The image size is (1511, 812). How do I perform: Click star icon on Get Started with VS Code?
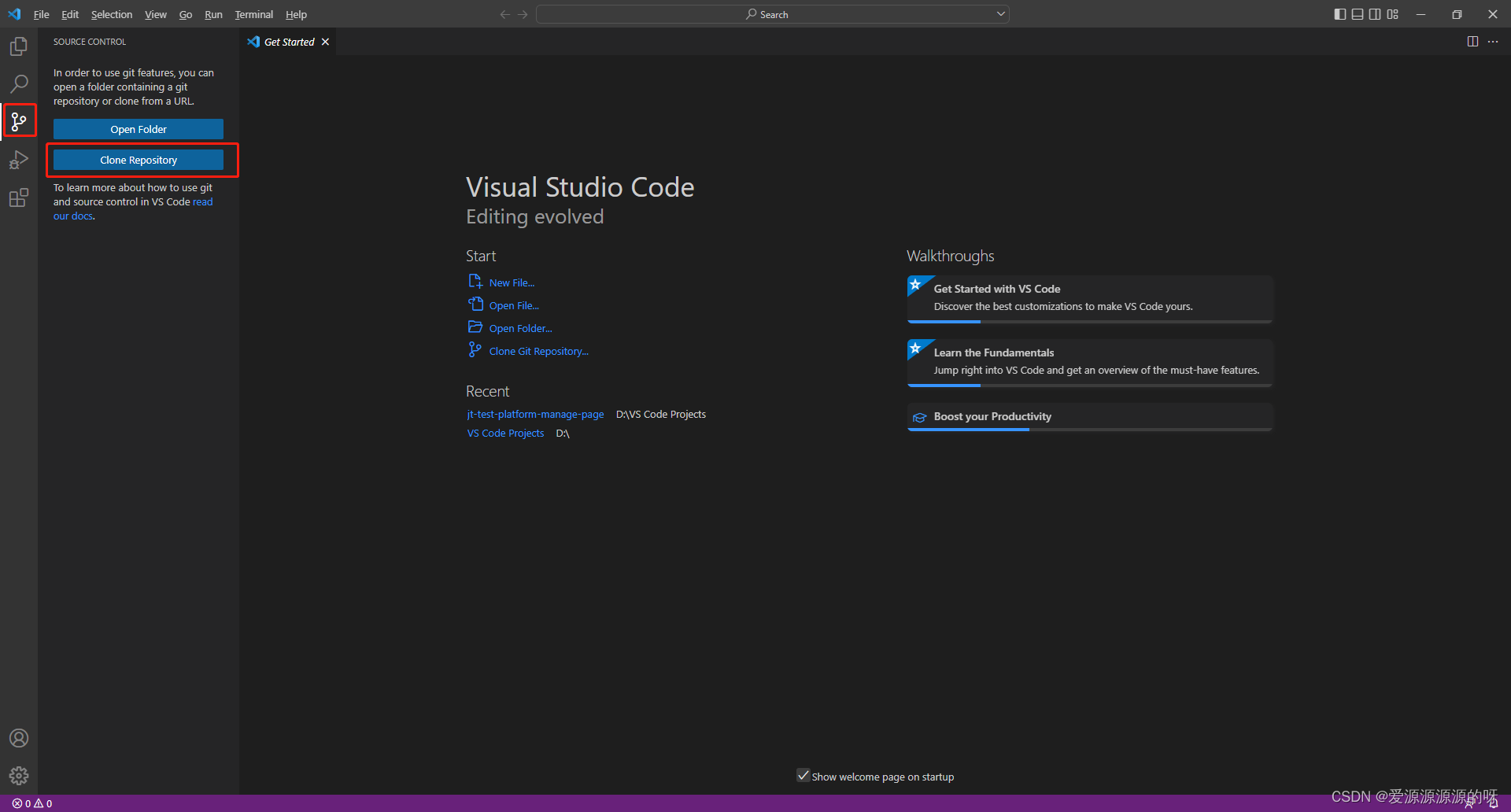point(916,285)
